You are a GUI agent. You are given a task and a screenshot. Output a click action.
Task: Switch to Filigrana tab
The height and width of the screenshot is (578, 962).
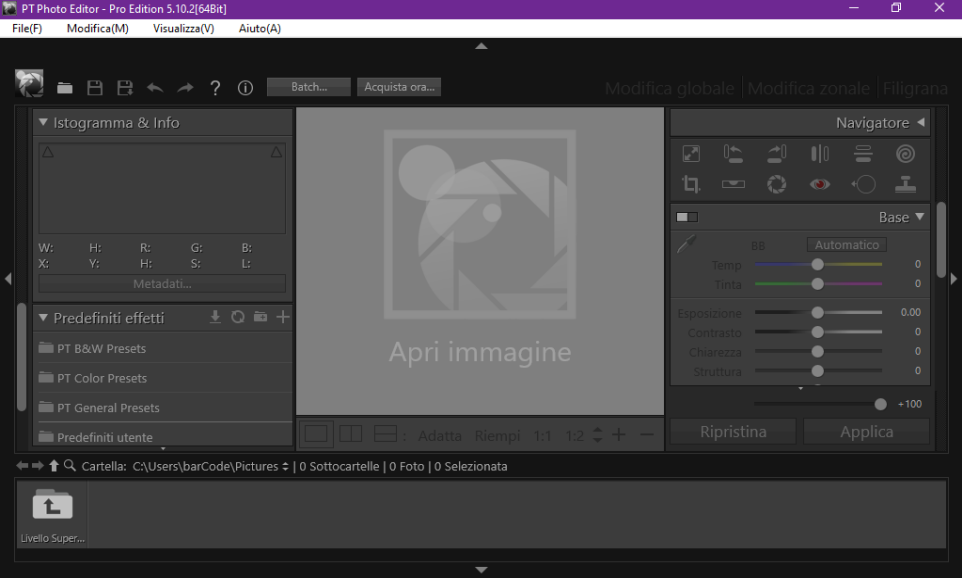click(x=915, y=88)
